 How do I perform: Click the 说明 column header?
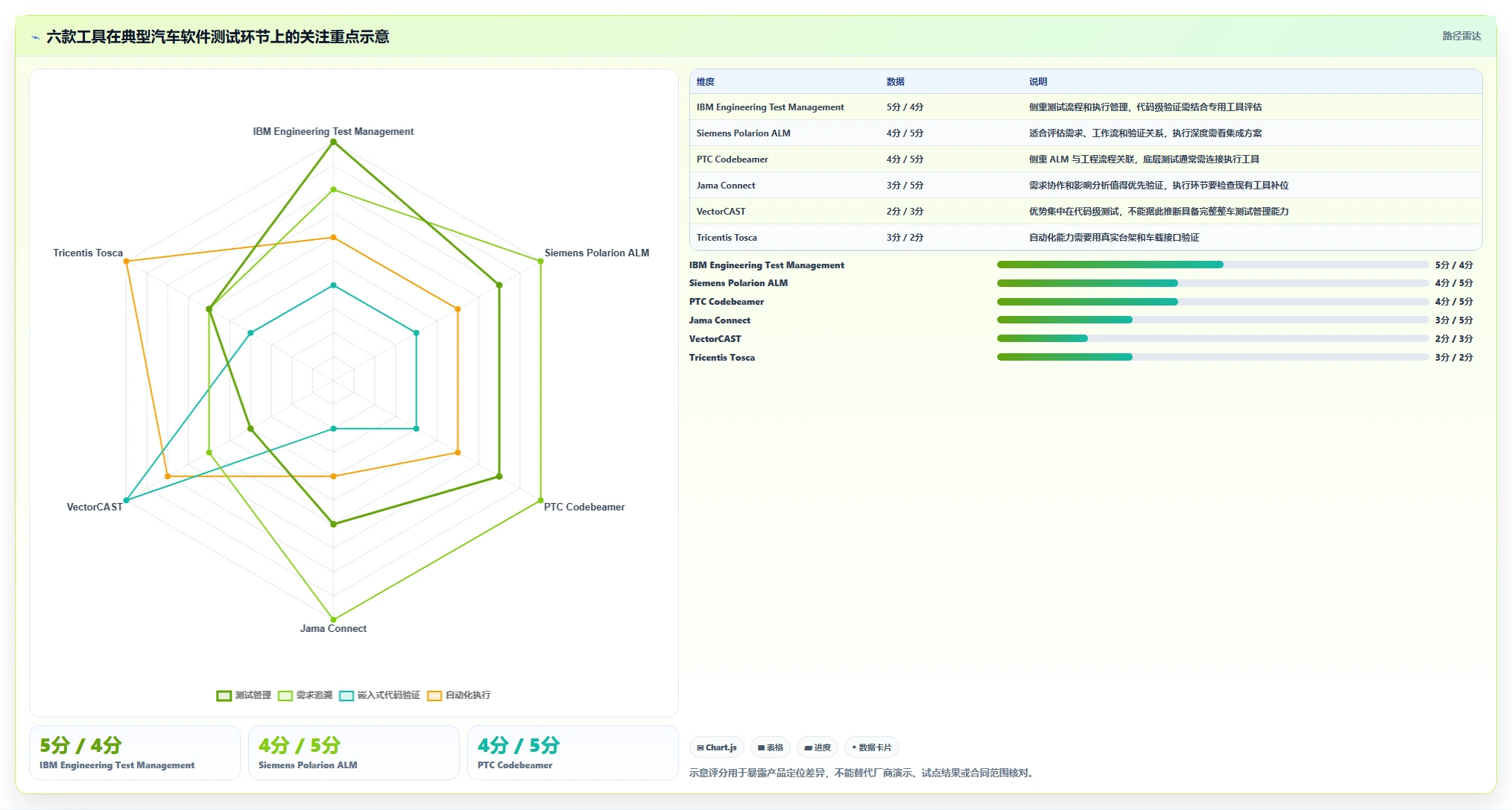click(x=1038, y=82)
